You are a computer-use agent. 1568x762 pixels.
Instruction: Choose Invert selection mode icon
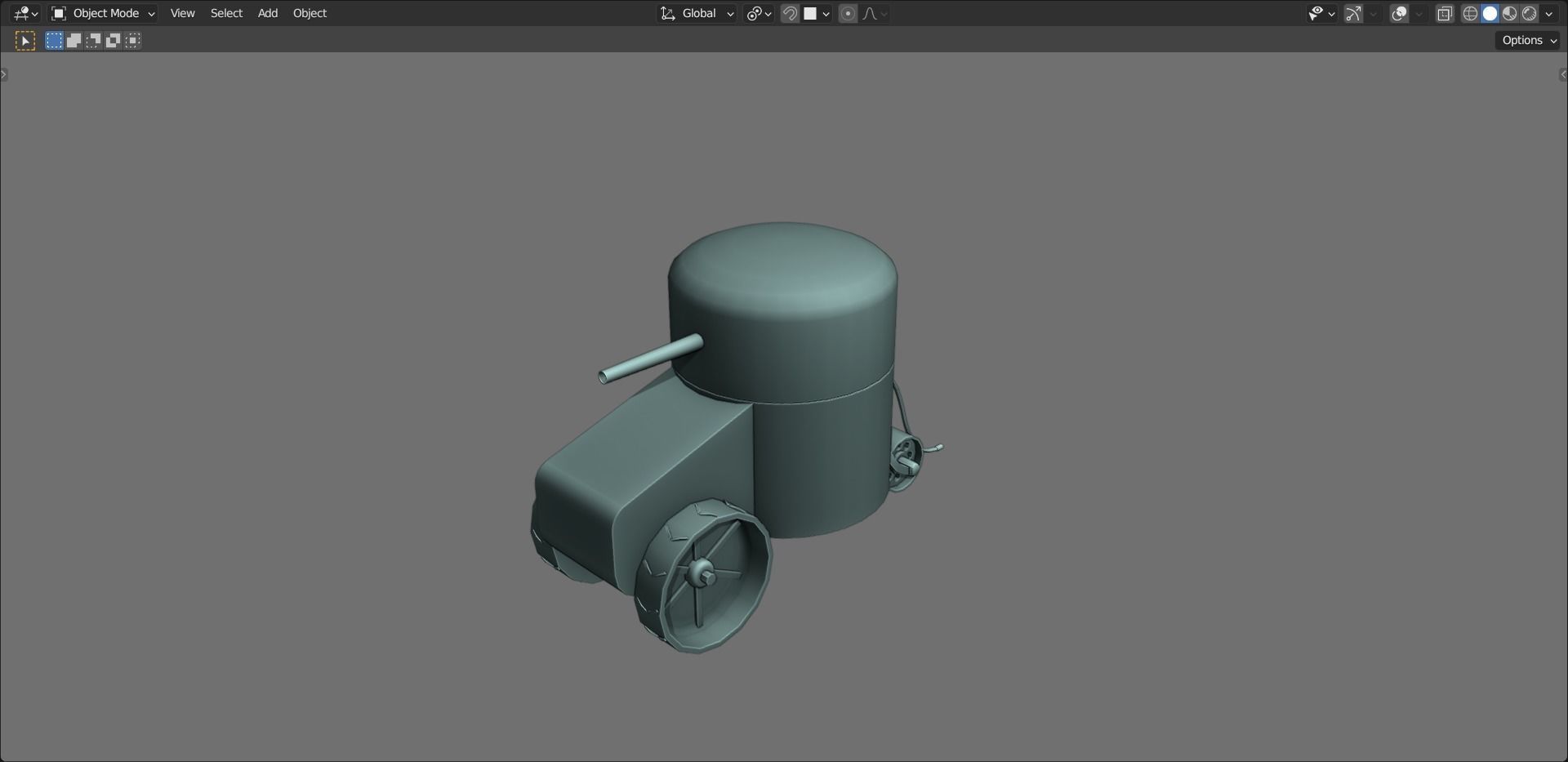[113, 40]
